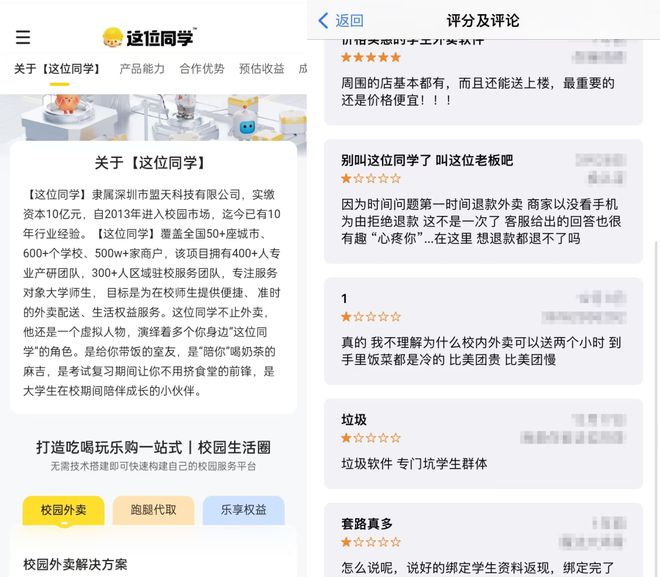Open the hamburger menu icon

tap(23, 37)
